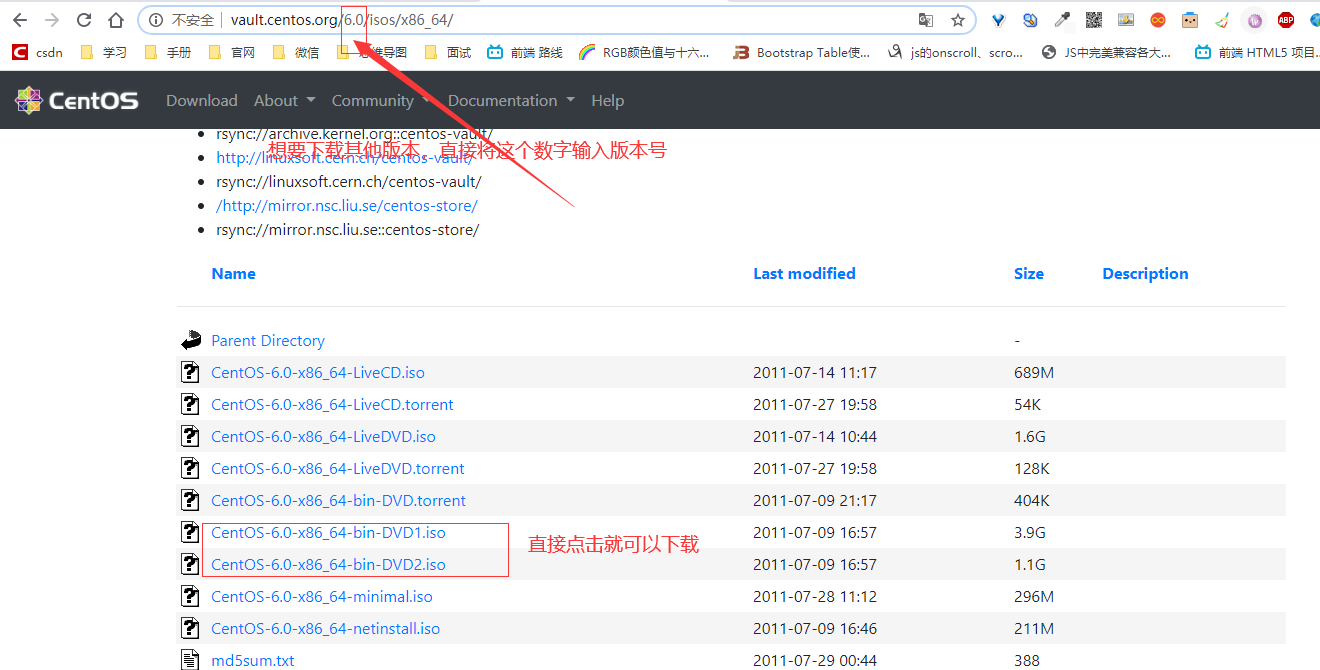Reload the page with the refresh icon
Screen dimensions: 1320x670
pyautogui.click(x=84, y=20)
